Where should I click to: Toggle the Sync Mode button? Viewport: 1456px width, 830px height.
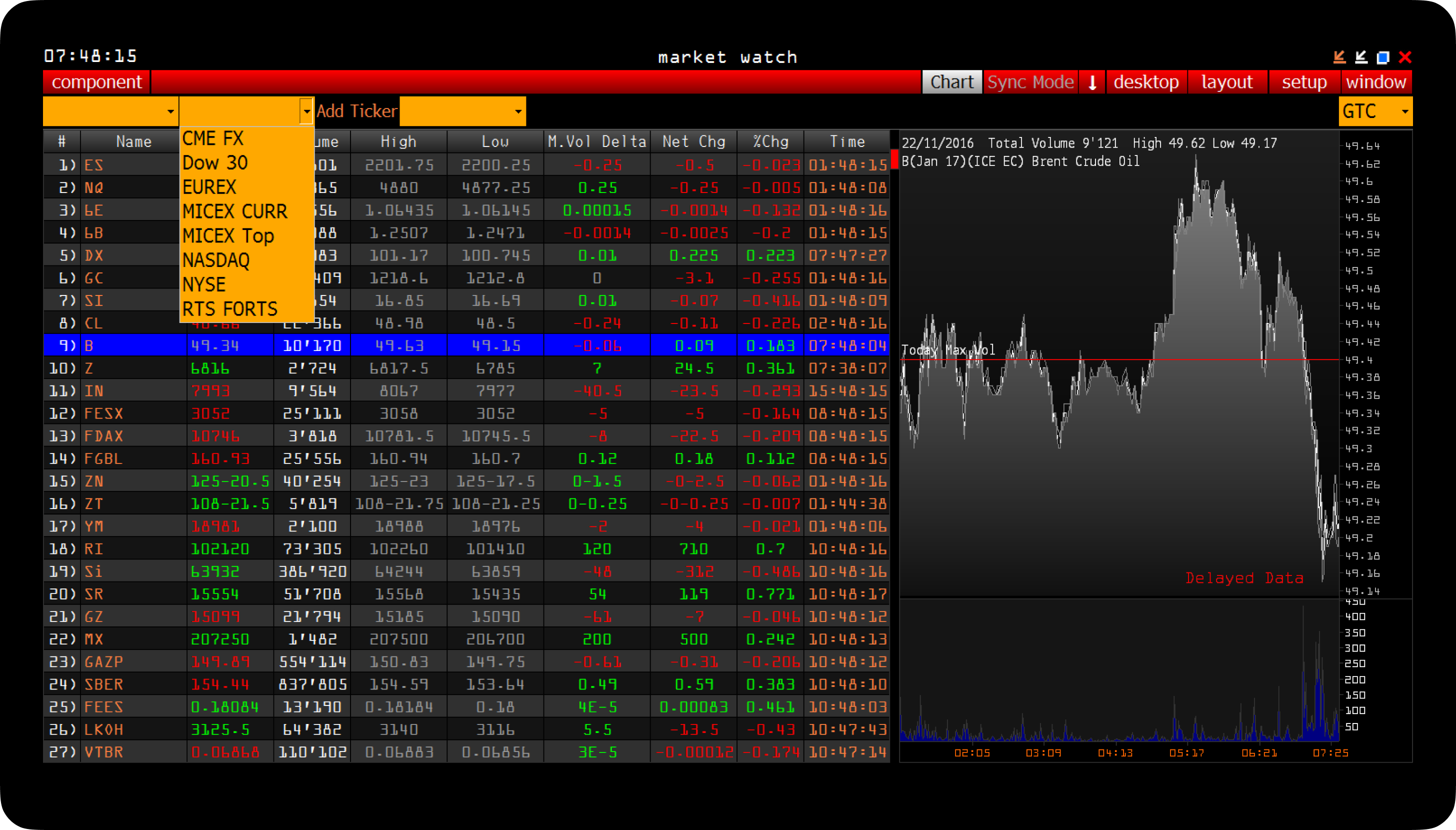coord(1030,82)
